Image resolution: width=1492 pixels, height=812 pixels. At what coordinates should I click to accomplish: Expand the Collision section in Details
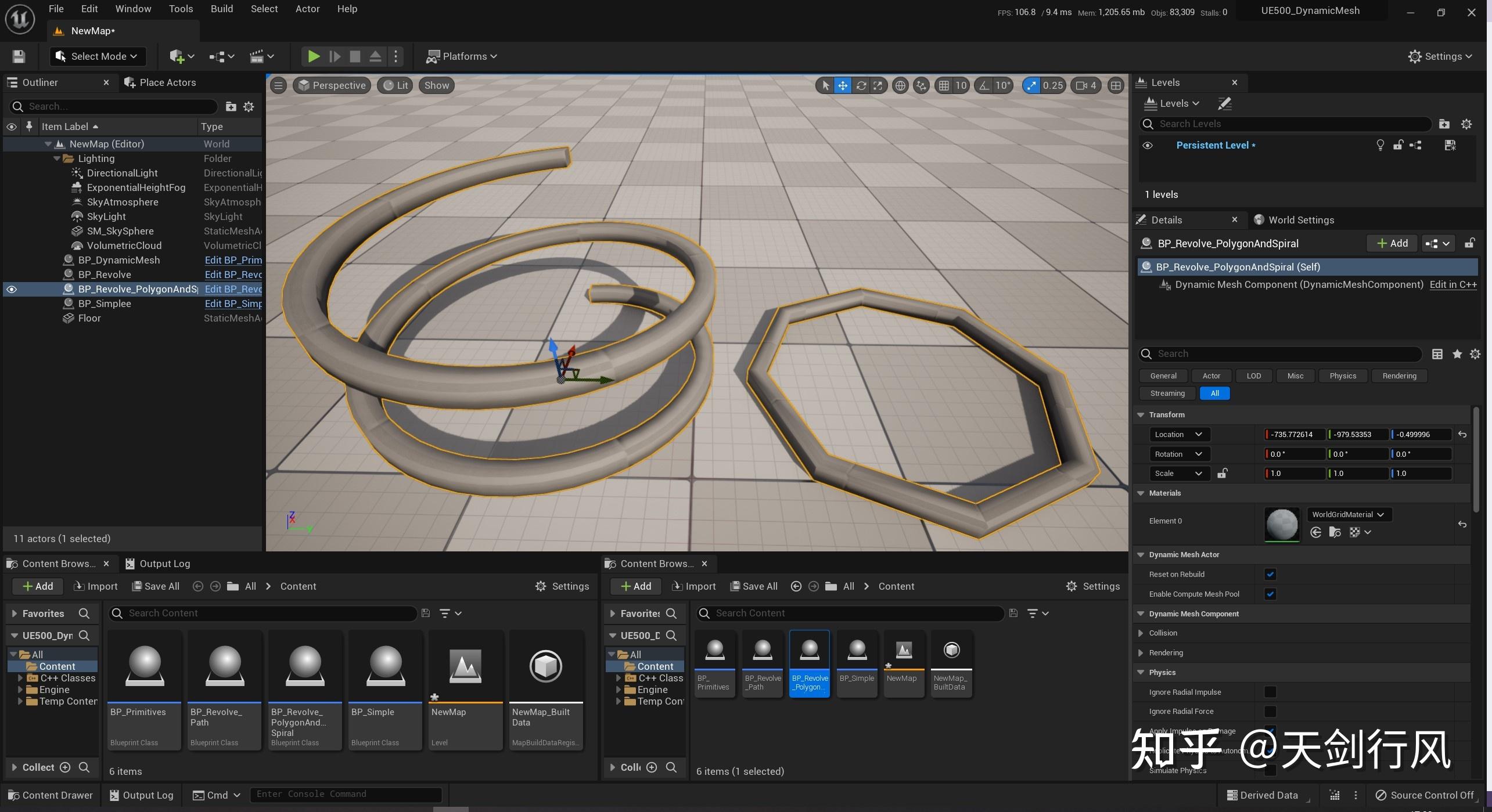click(x=1141, y=633)
